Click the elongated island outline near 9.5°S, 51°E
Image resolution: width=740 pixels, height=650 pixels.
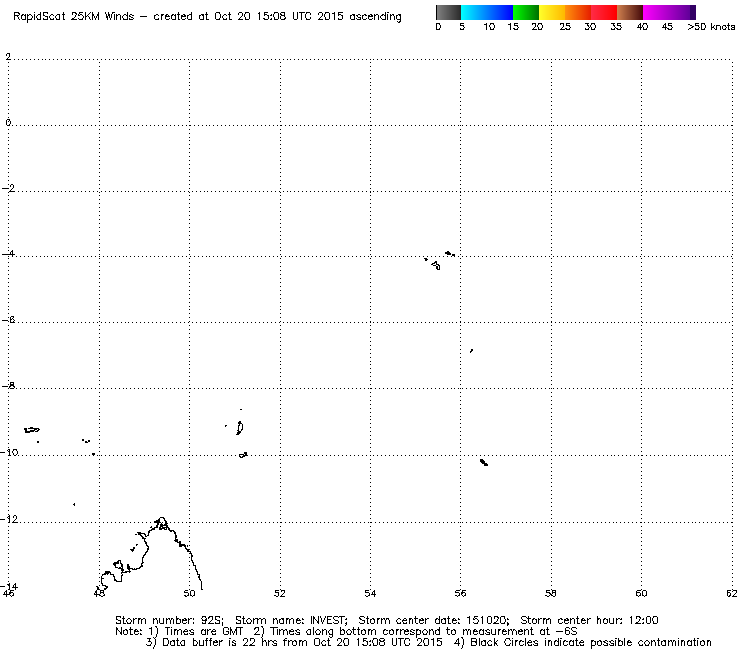tap(240, 428)
